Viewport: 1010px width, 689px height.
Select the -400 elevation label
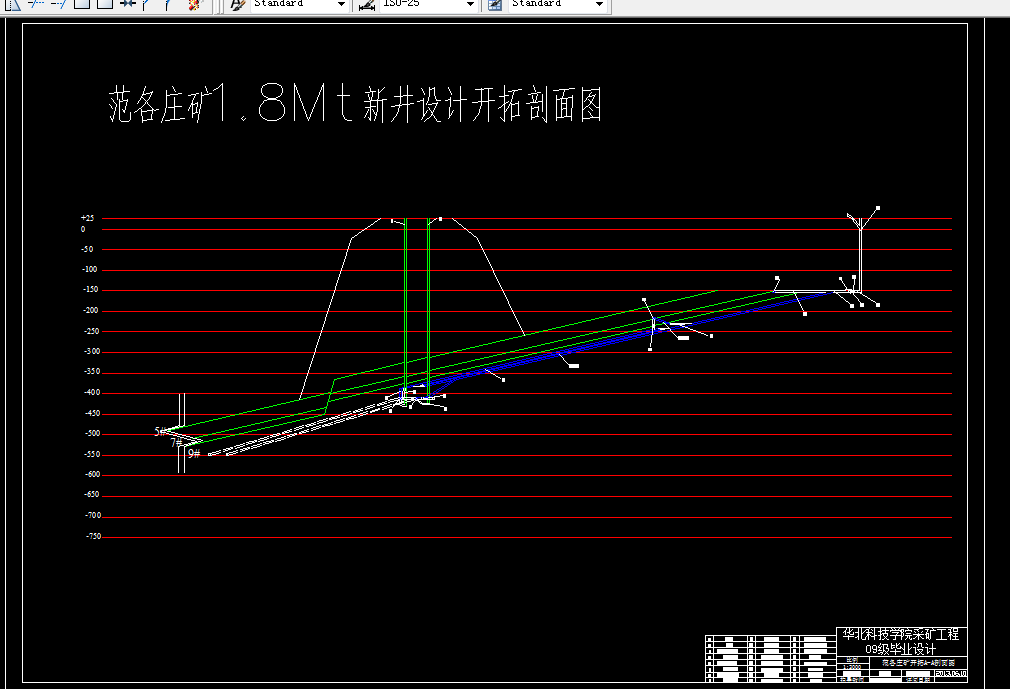[x=91, y=392]
